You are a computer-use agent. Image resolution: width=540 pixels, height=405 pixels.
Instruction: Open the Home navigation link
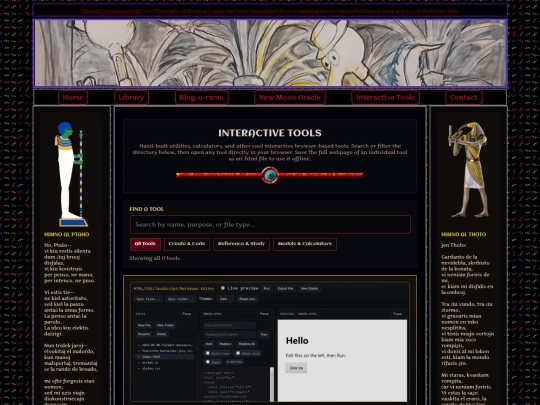[x=73, y=97]
